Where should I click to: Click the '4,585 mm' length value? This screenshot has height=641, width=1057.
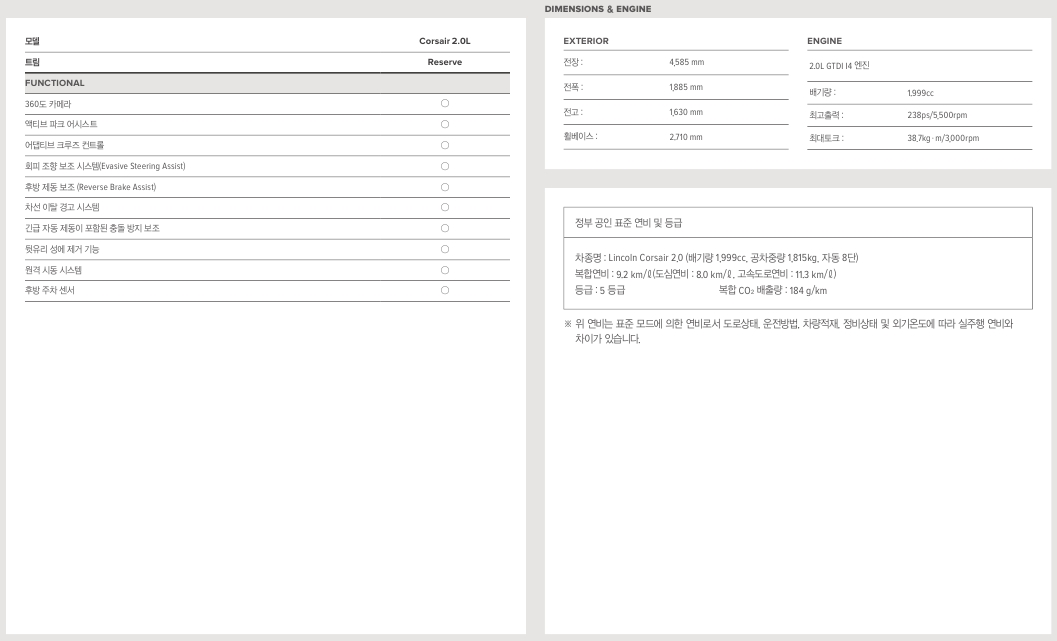686,62
